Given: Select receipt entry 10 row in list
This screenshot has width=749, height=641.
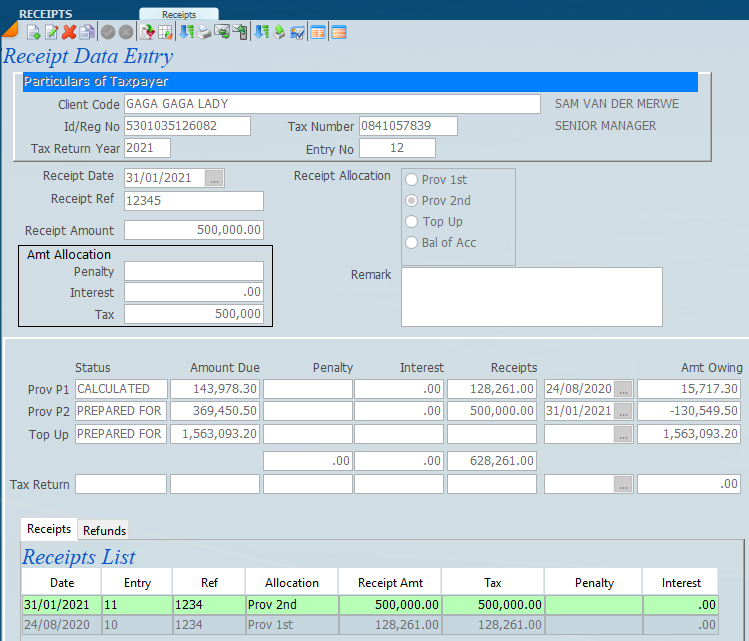Looking at the screenshot, I should (138, 625).
